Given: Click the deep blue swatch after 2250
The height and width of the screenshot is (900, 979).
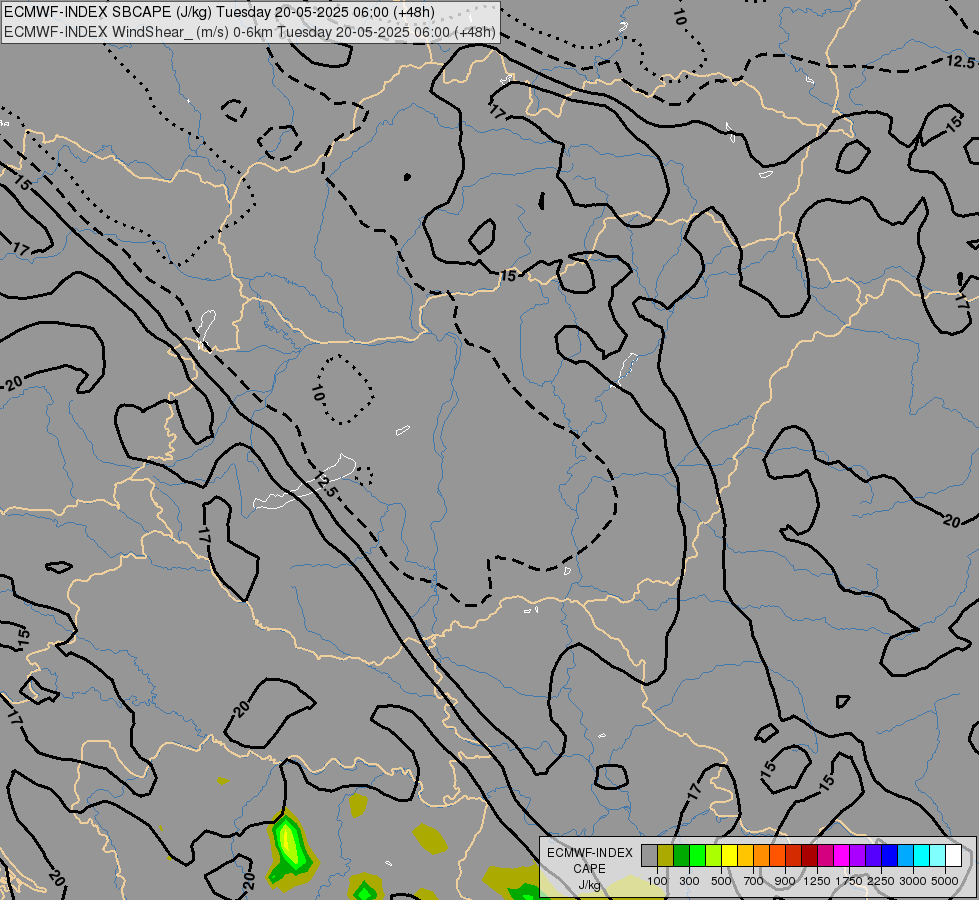Looking at the screenshot, I should click(x=890, y=856).
